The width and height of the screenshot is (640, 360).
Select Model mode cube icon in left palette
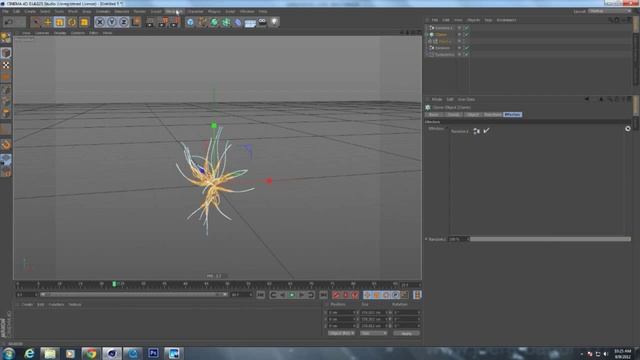[6, 53]
